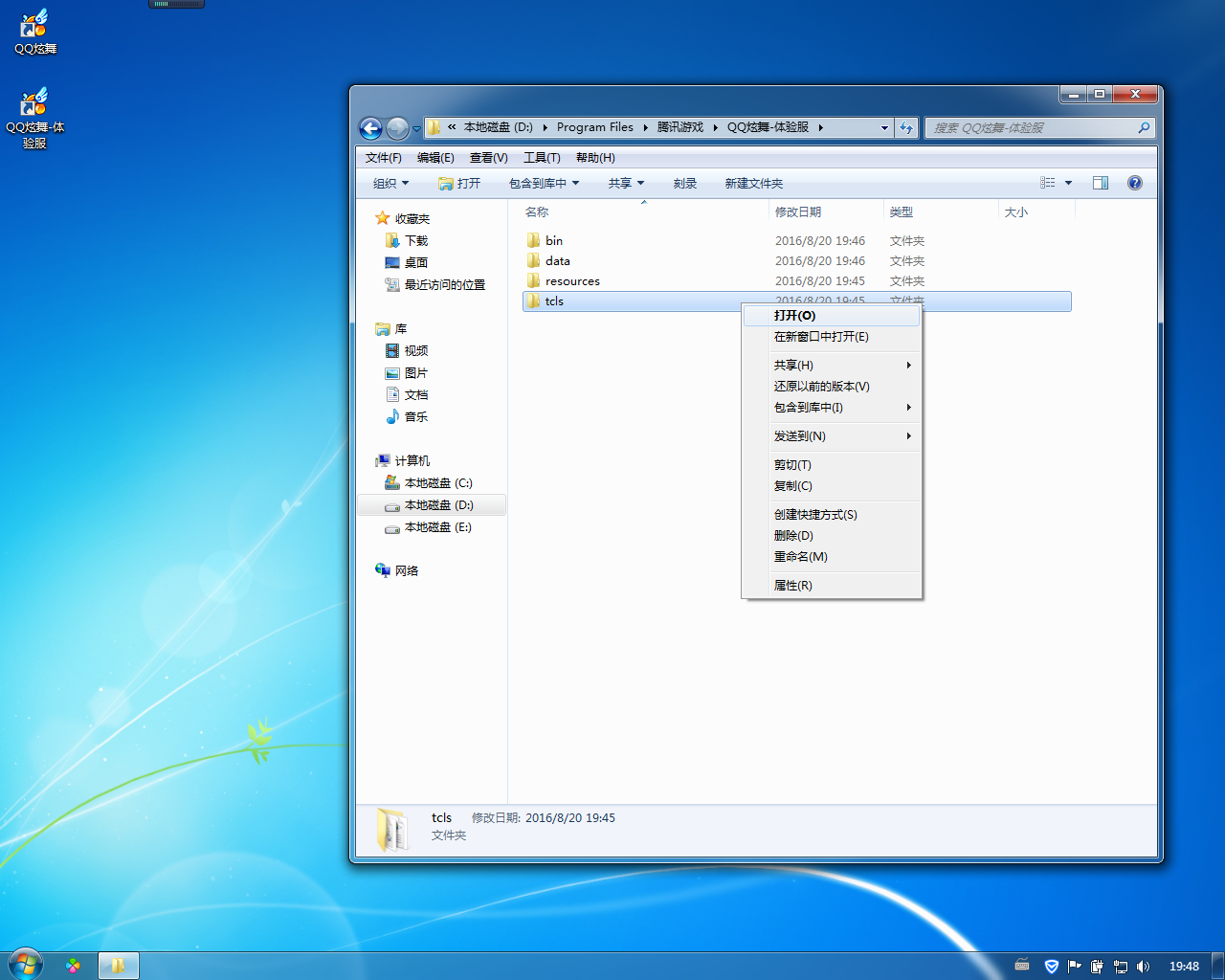Select the data folder icon

(x=533, y=260)
